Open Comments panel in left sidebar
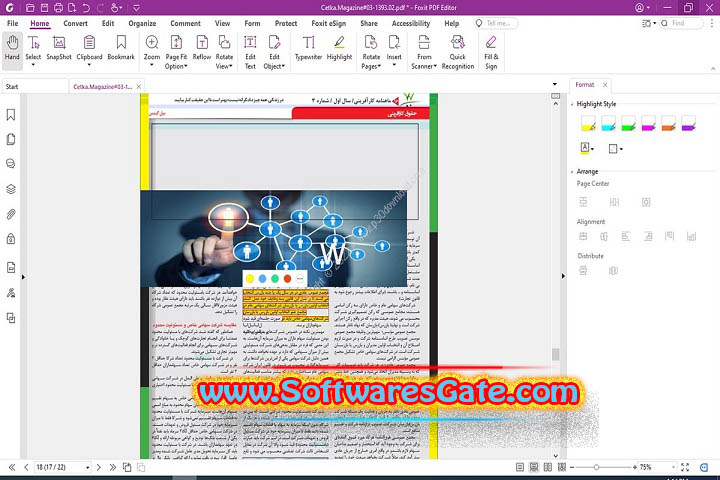This screenshot has height=480, width=720. tap(11, 164)
